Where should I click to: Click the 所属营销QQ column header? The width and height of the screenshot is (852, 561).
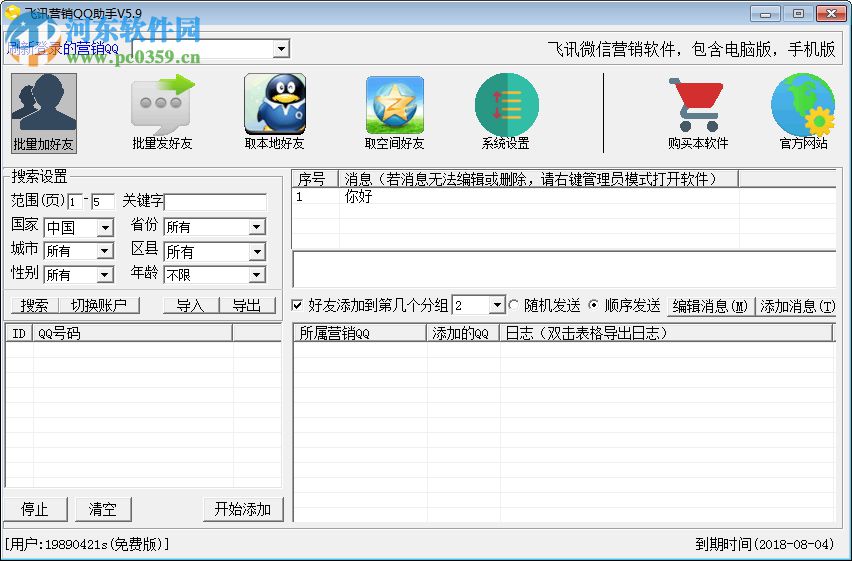[x=360, y=333]
